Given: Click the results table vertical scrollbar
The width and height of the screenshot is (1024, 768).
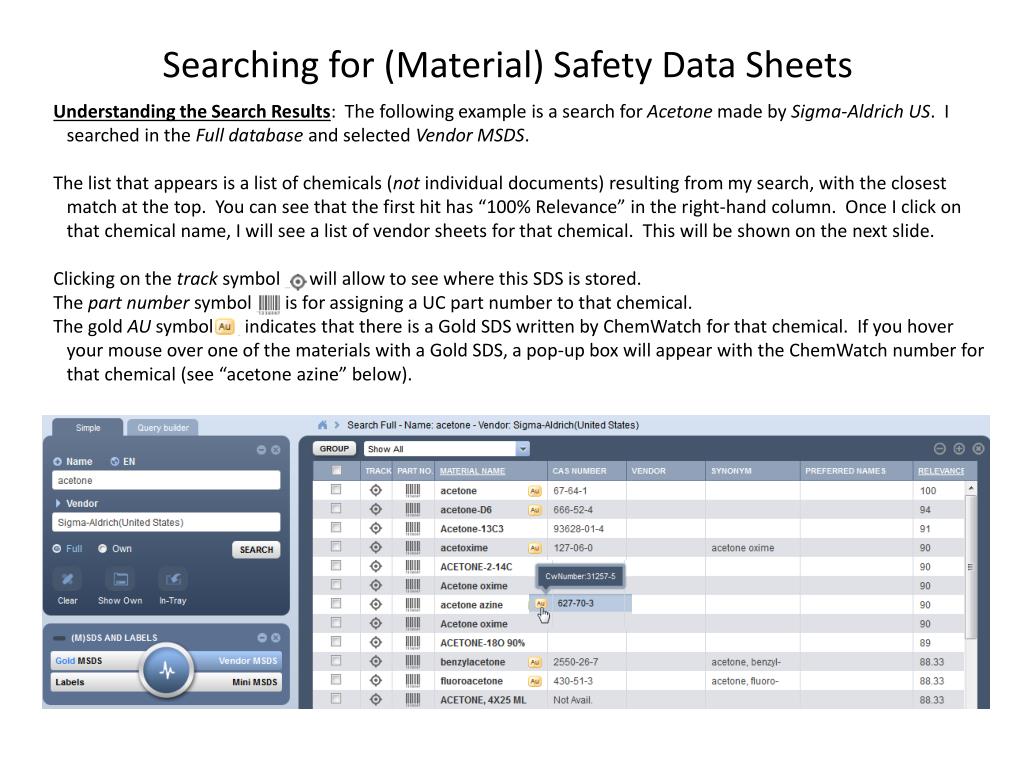Looking at the screenshot, I should tap(970, 566).
